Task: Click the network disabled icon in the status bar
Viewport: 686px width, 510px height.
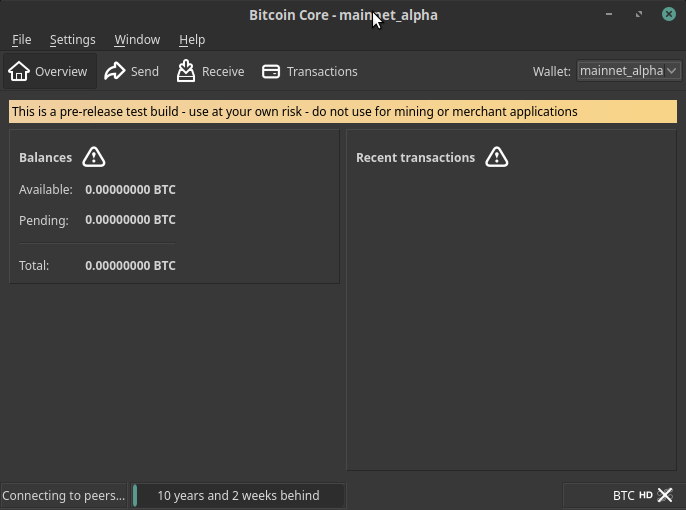Action: coord(665,495)
